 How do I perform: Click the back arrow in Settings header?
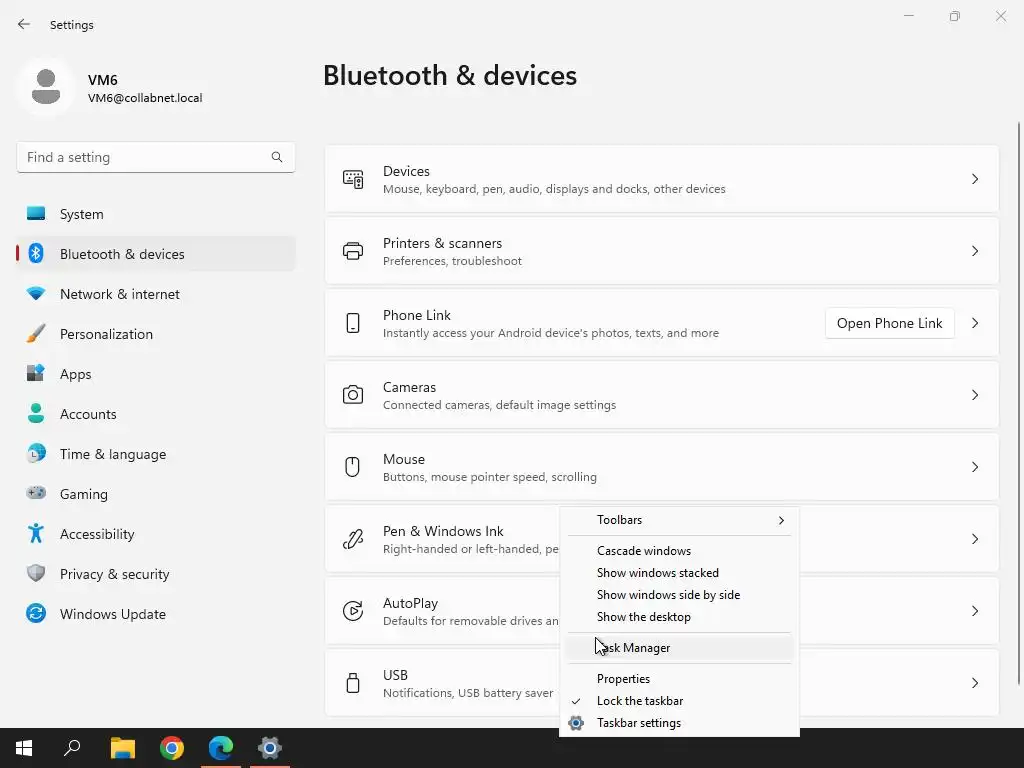pyautogui.click(x=24, y=24)
